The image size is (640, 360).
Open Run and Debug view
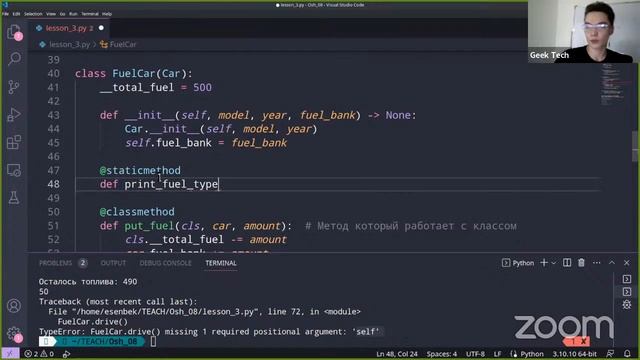(14, 115)
